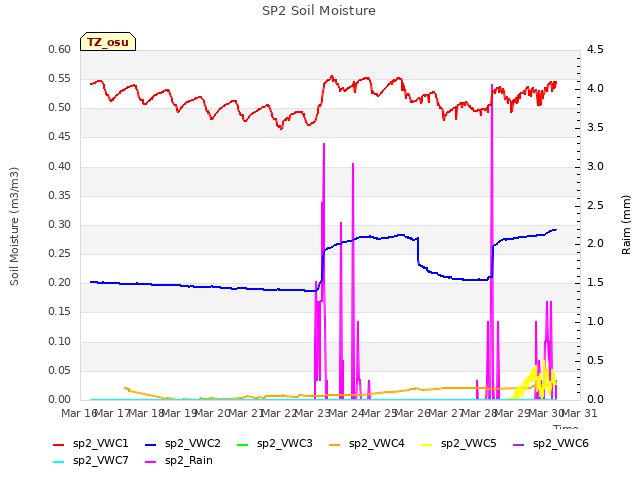Click the 4.0 right axis tick label

pyautogui.click(x=595, y=89)
